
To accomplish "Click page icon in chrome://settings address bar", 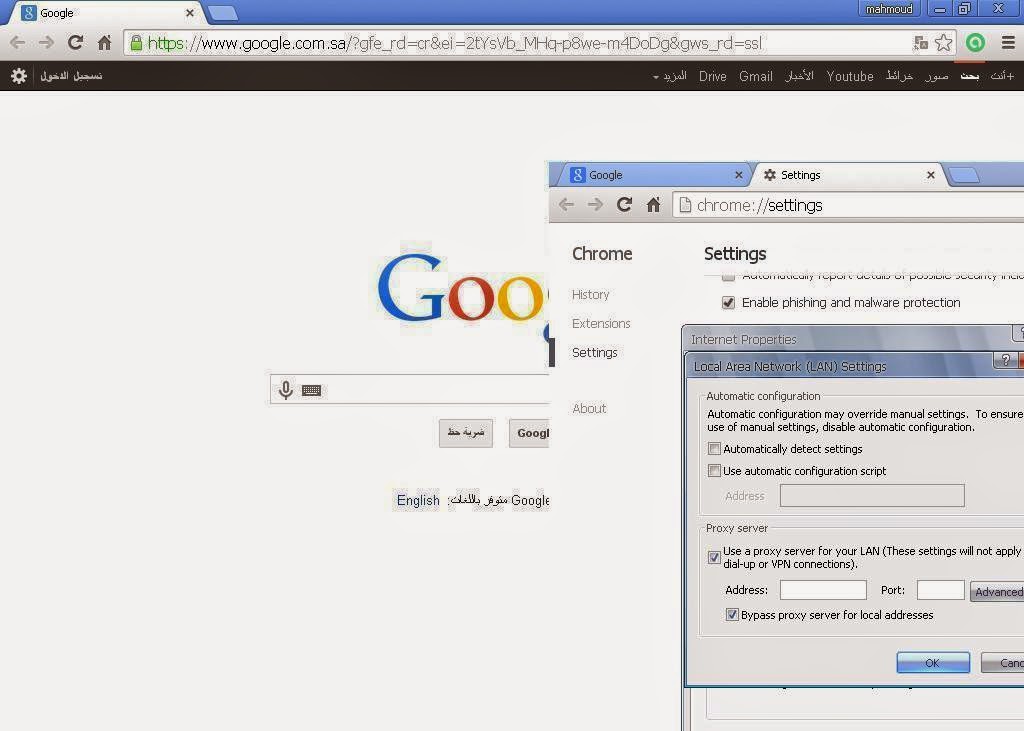I will coord(685,205).
